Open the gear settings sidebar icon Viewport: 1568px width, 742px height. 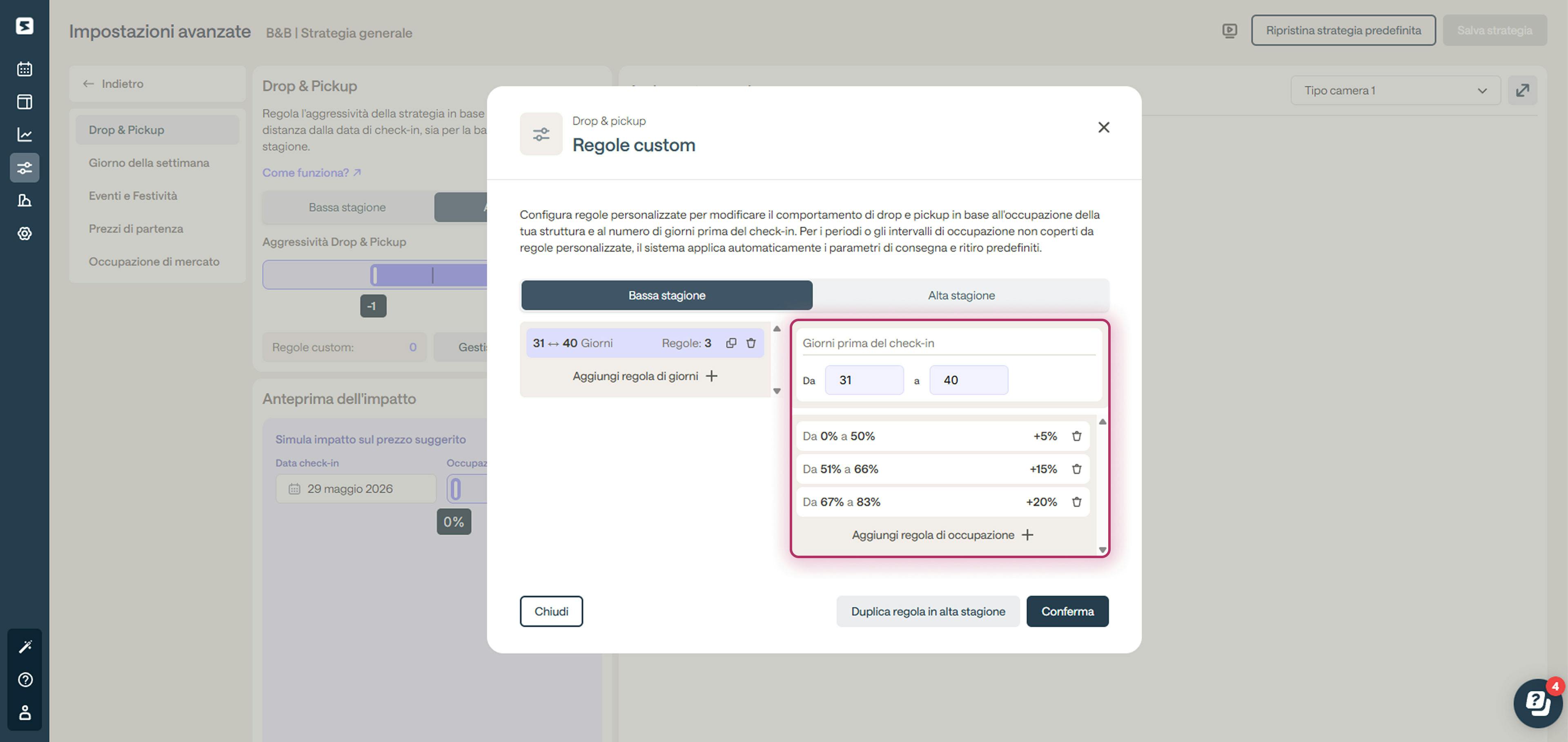(24, 233)
